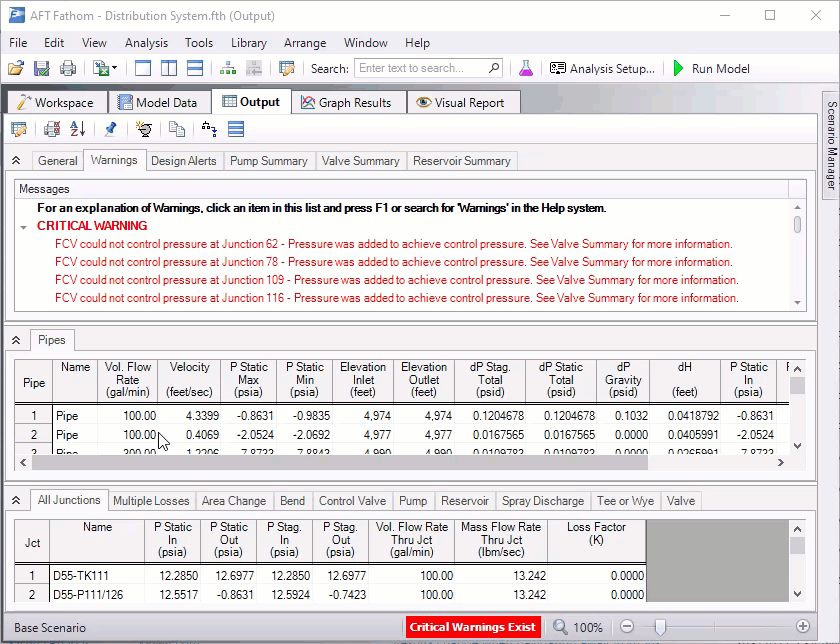The image size is (840, 644).
Task: Click the zoom in plus button
Action: pos(802,626)
